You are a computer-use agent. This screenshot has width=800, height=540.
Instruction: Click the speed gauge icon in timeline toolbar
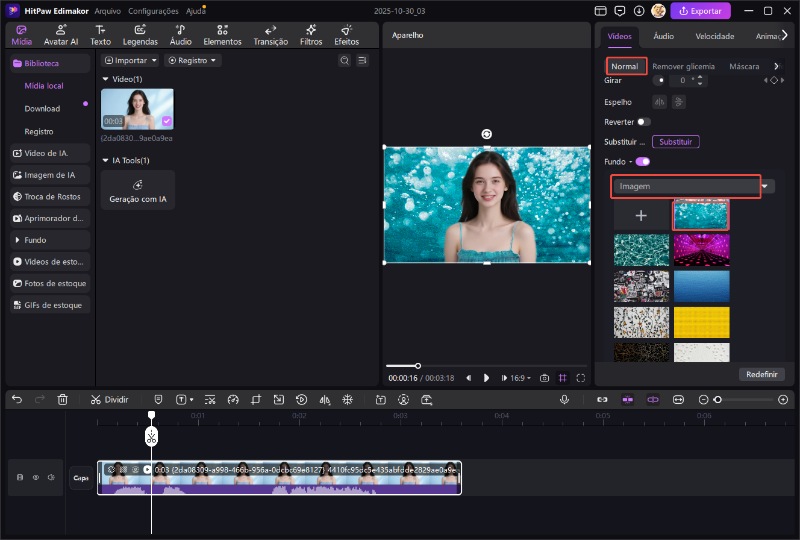tap(233, 400)
